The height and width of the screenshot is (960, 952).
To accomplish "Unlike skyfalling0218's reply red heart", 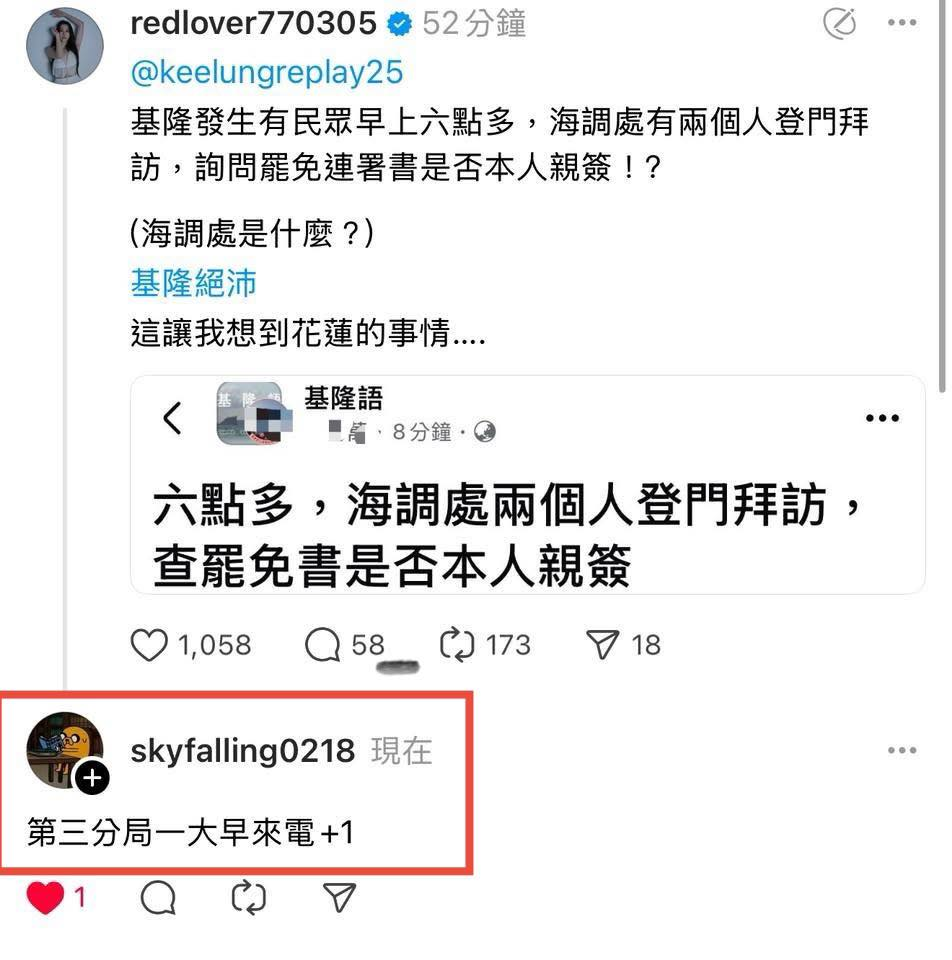I will tap(45, 898).
